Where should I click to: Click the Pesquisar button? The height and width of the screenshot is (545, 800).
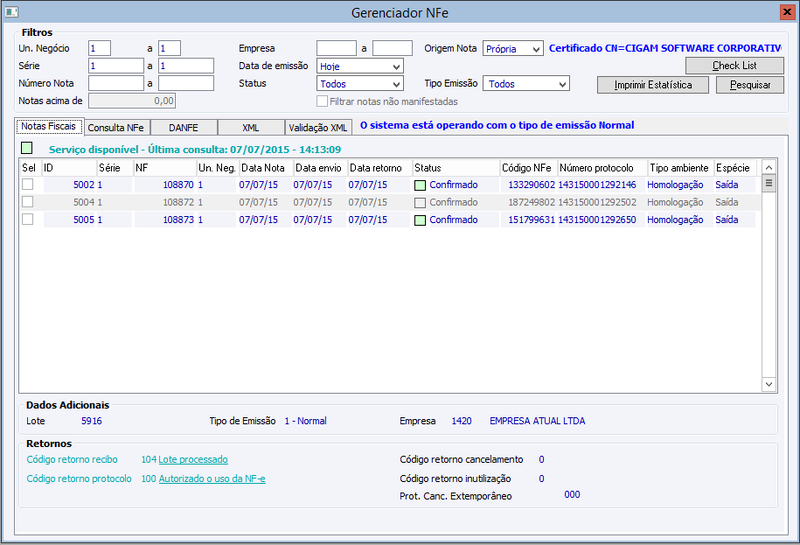749,85
